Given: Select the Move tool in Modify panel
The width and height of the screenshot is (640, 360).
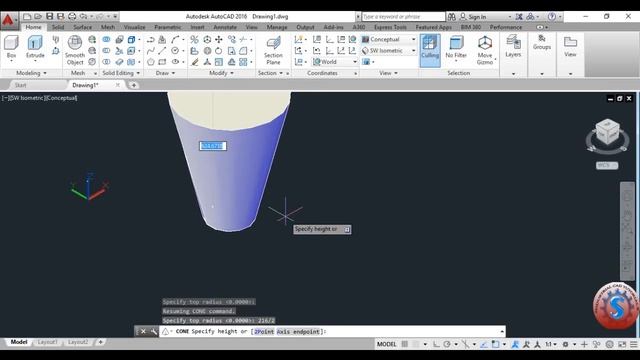Looking at the screenshot, I should (219, 39).
